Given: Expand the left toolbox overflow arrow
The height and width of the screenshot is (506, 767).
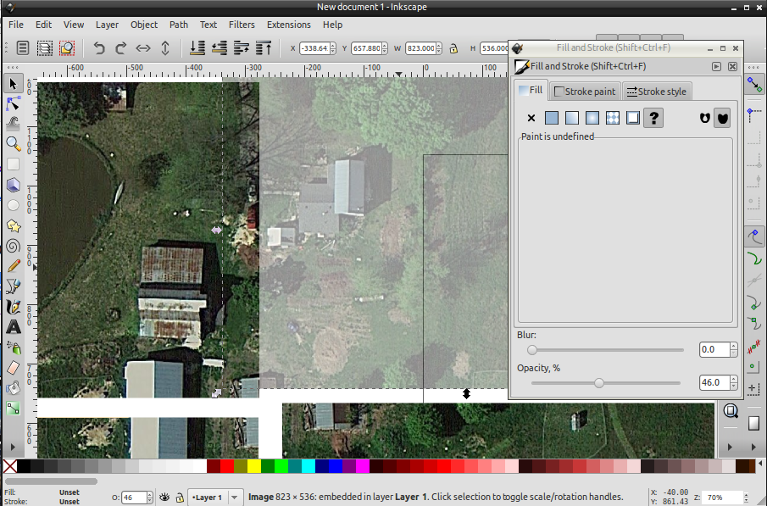Looking at the screenshot, I should 13,446.
